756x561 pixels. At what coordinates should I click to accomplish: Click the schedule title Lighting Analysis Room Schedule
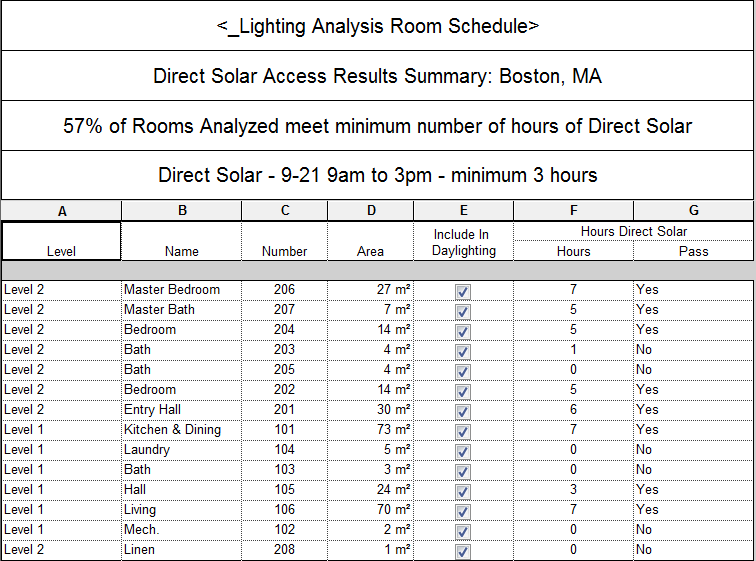[378, 26]
